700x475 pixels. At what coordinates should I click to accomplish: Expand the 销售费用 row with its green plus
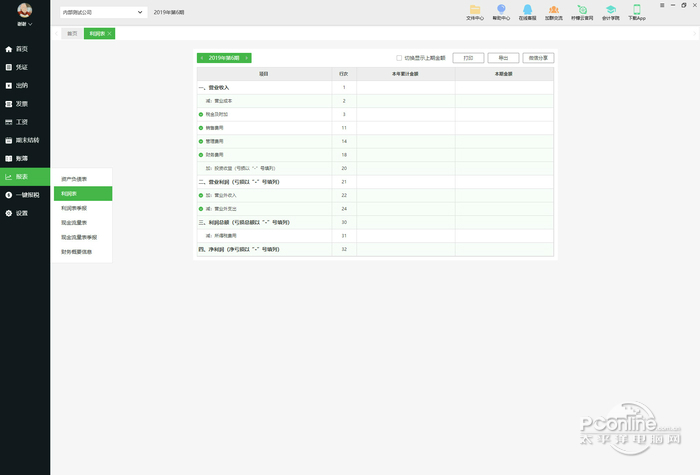coord(201,128)
